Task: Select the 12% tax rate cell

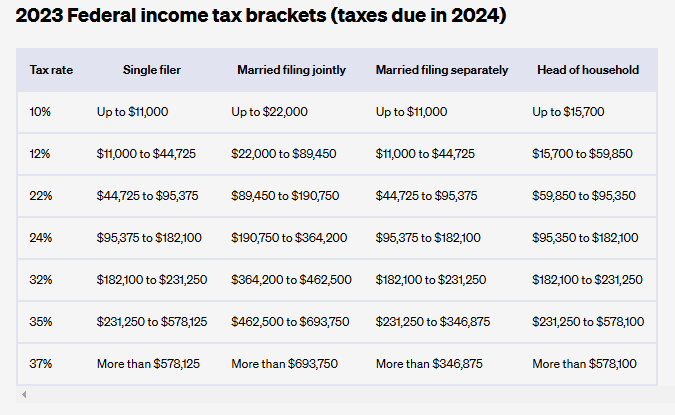Action: pyautogui.click(x=41, y=154)
